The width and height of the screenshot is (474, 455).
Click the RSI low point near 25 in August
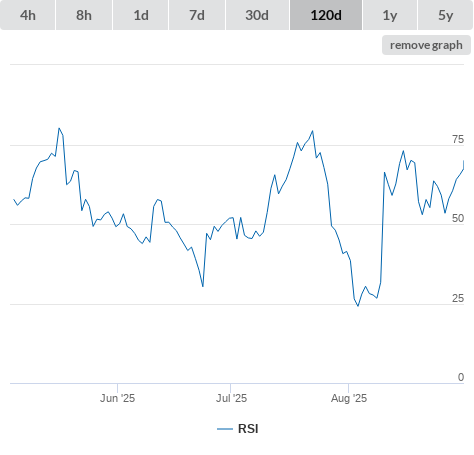358,306
